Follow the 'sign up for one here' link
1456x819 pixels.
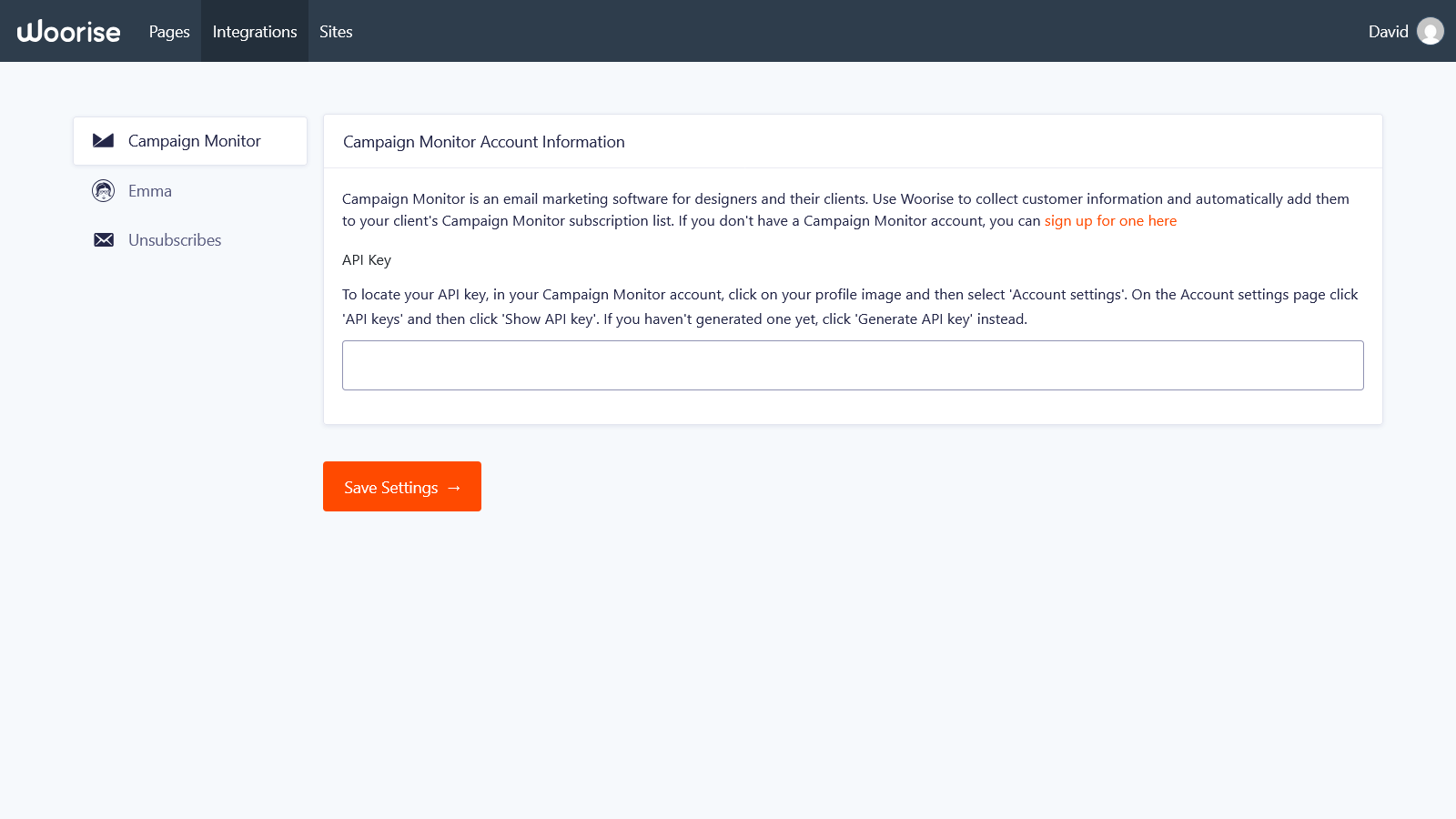(1110, 221)
